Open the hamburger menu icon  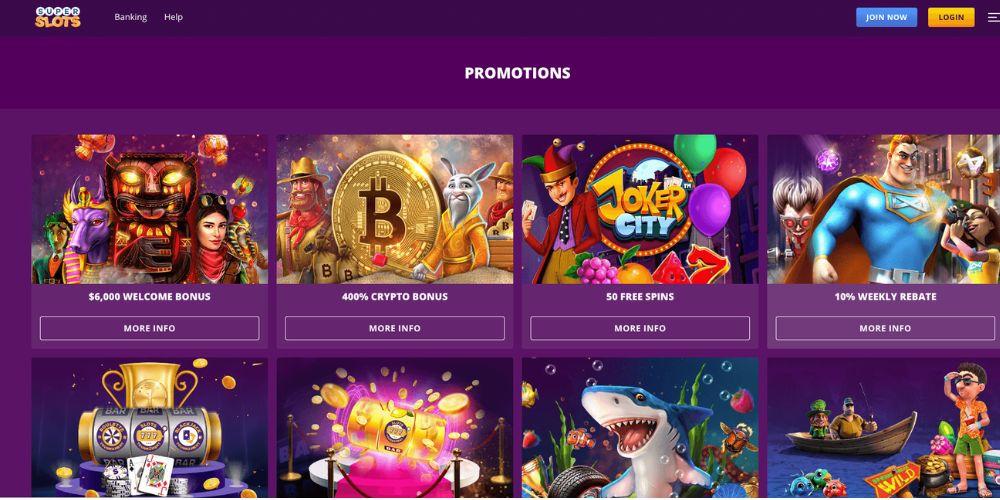(x=994, y=18)
